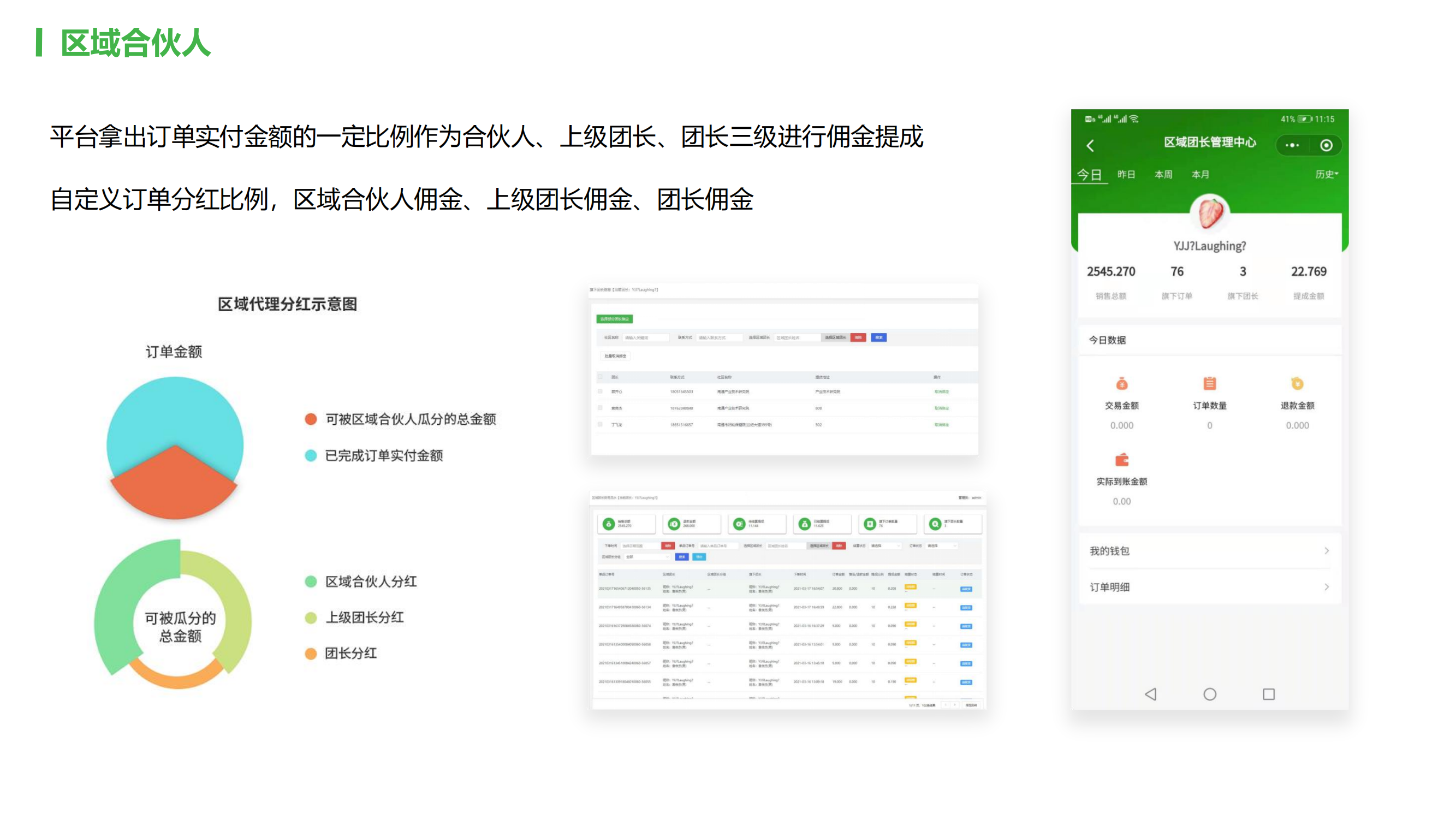Click the blue order status badge for order 56135
Image resolution: width=1456 pixels, height=819 pixels.
coord(966,589)
